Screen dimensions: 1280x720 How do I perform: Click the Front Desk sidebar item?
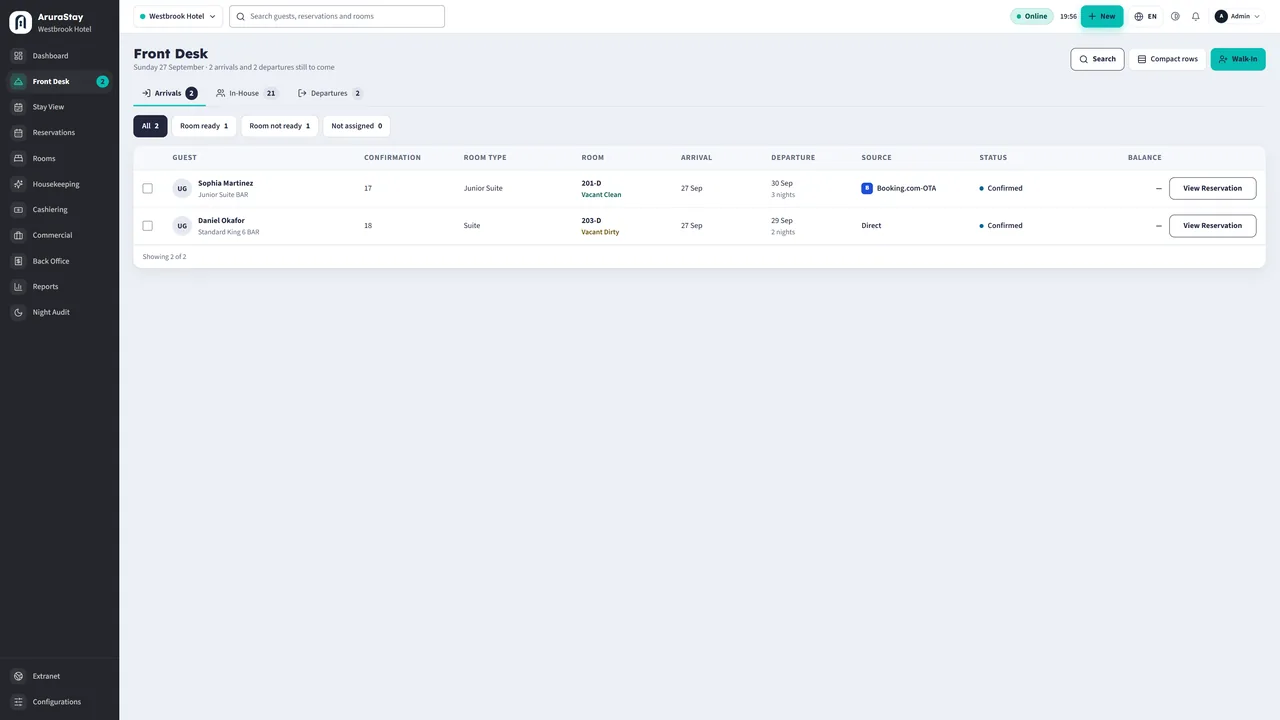pos(59,82)
